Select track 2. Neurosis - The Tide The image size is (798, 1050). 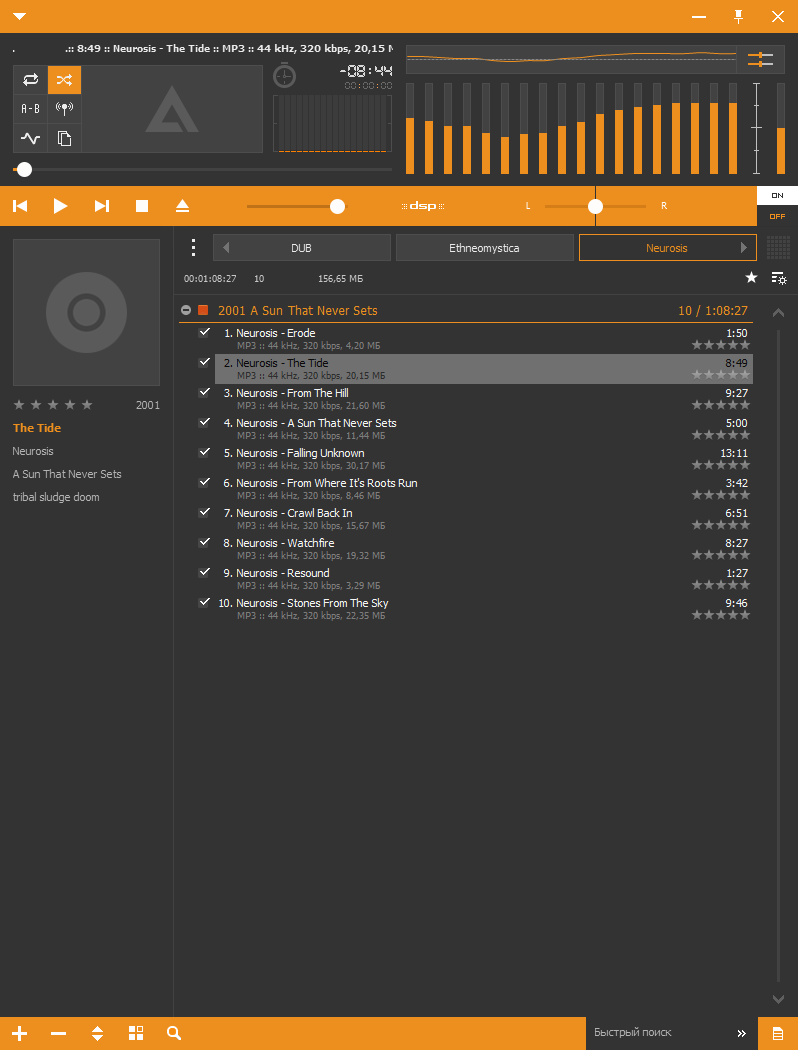(484, 369)
